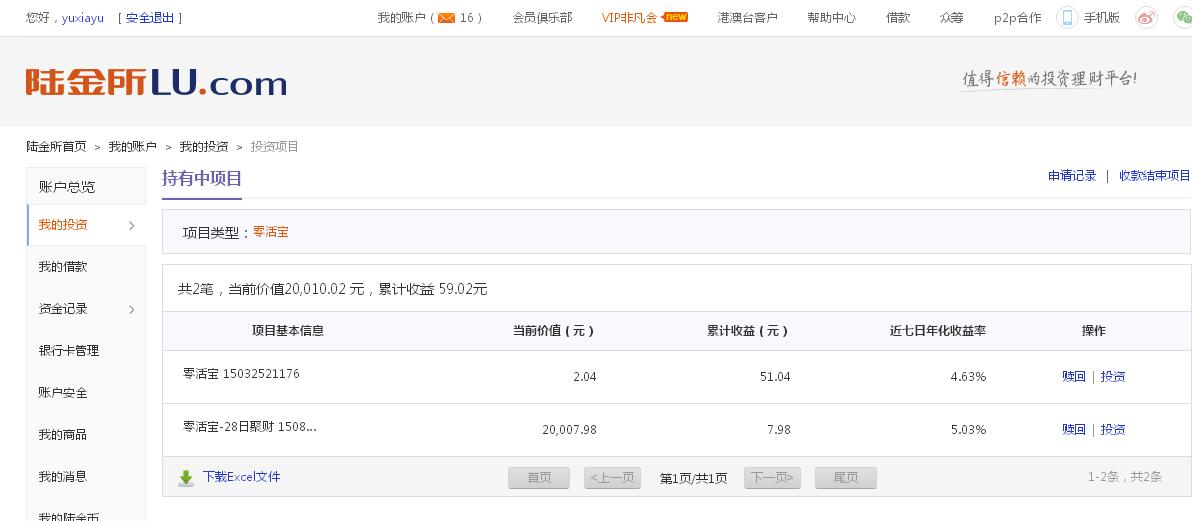Click 下载Excel文件 link
Image resolution: width=1192 pixels, height=521 pixels.
(242, 477)
